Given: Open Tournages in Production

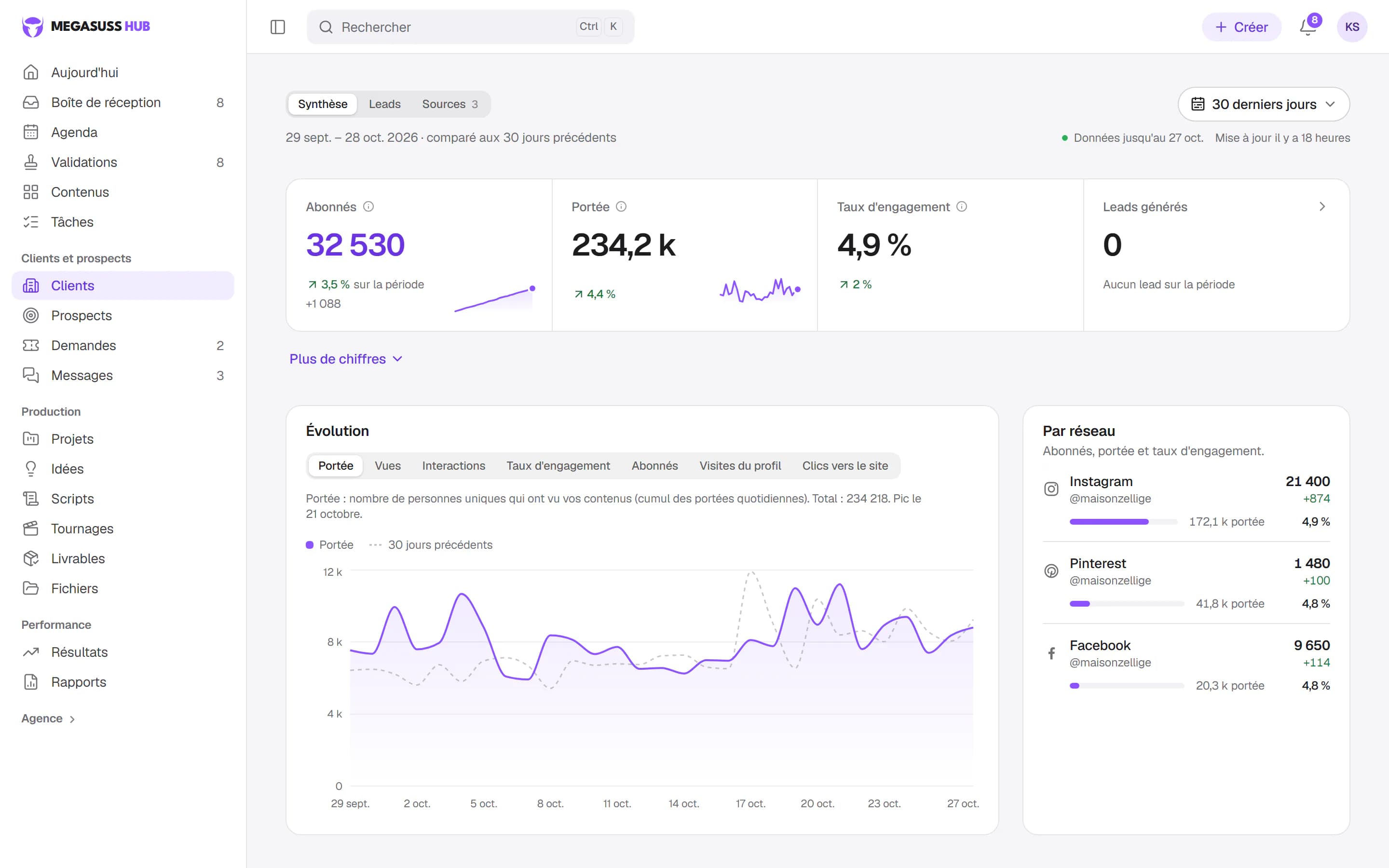Looking at the screenshot, I should coord(123,528).
